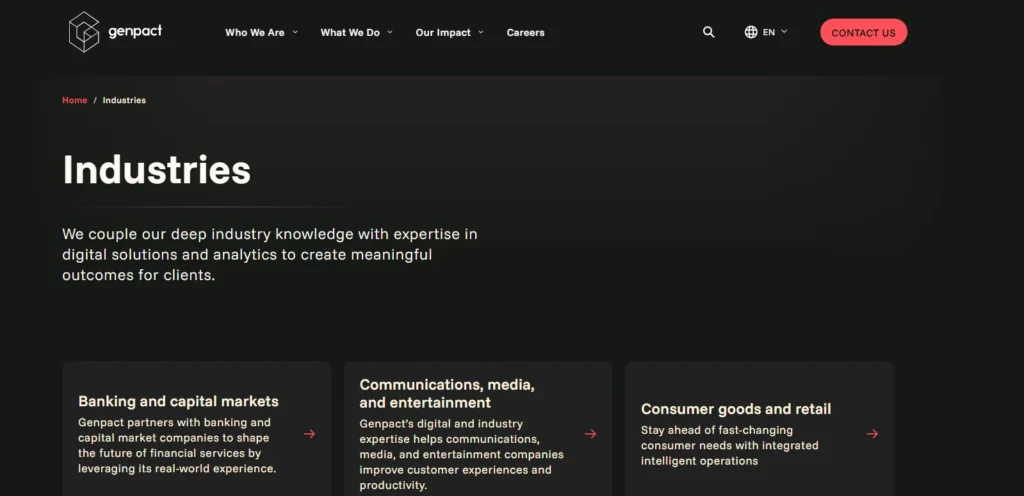Expand the What We Do chevron
Image resolution: width=1024 pixels, height=496 pixels.
click(390, 32)
